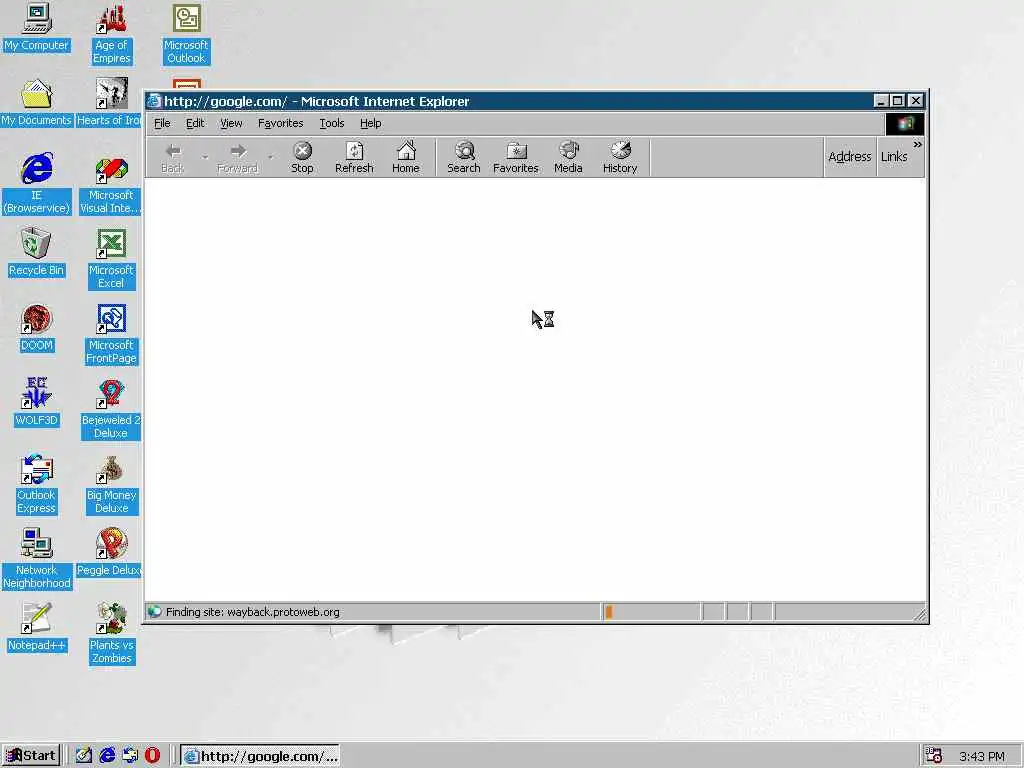Select the Notepad++ desktop shortcut
This screenshot has width=1024, height=768.
coord(37,628)
